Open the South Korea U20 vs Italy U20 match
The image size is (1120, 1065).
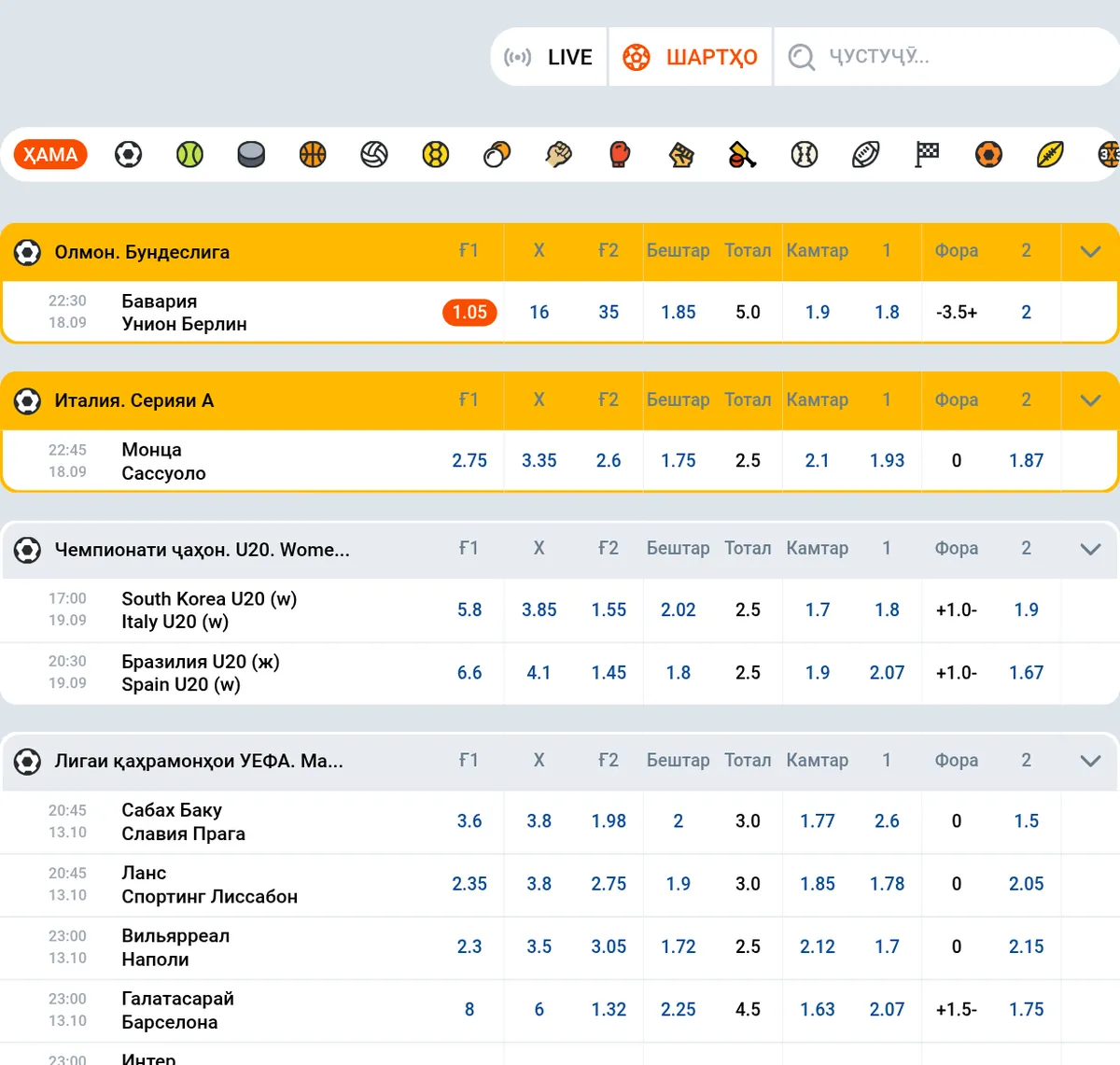click(x=209, y=610)
